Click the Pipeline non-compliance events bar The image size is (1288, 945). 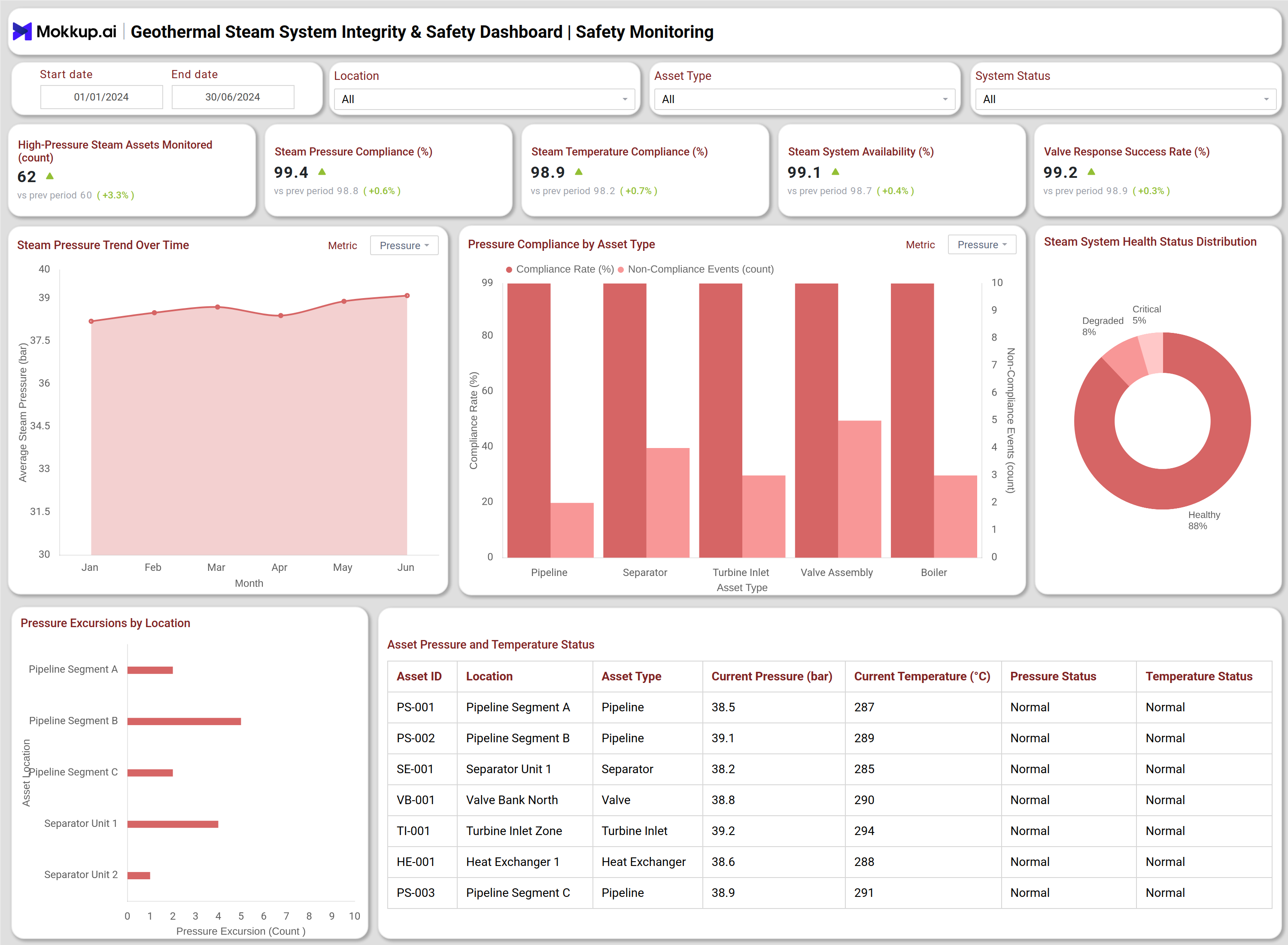(572, 530)
